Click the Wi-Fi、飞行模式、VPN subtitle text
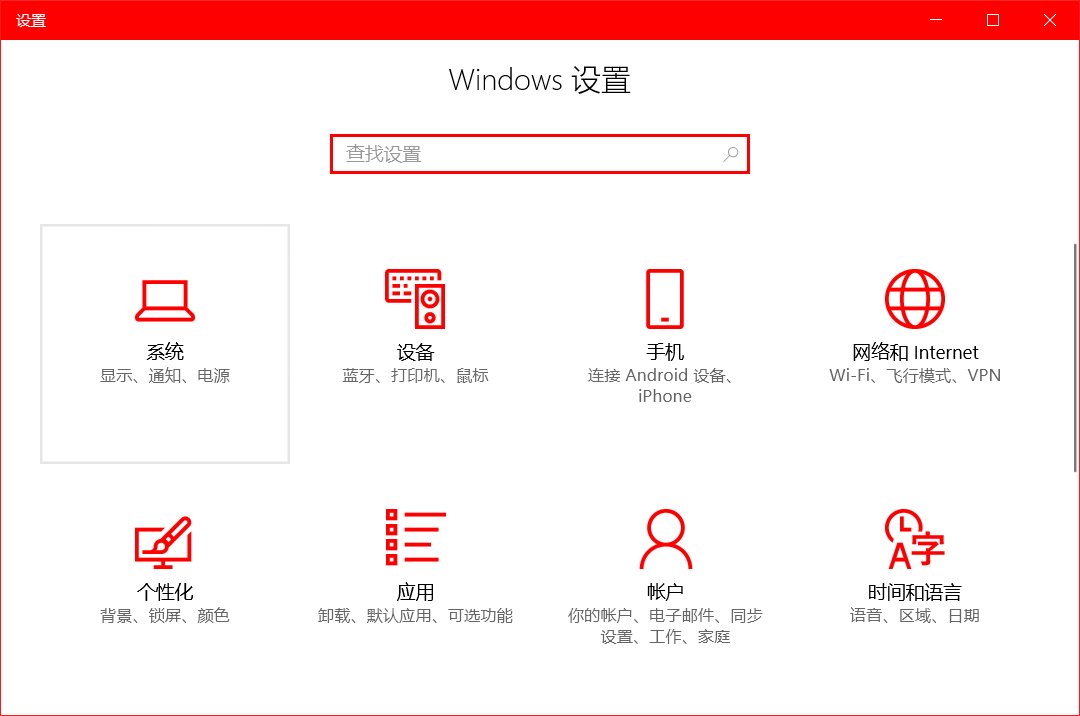This screenshot has width=1080, height=716. click(914, 375)
